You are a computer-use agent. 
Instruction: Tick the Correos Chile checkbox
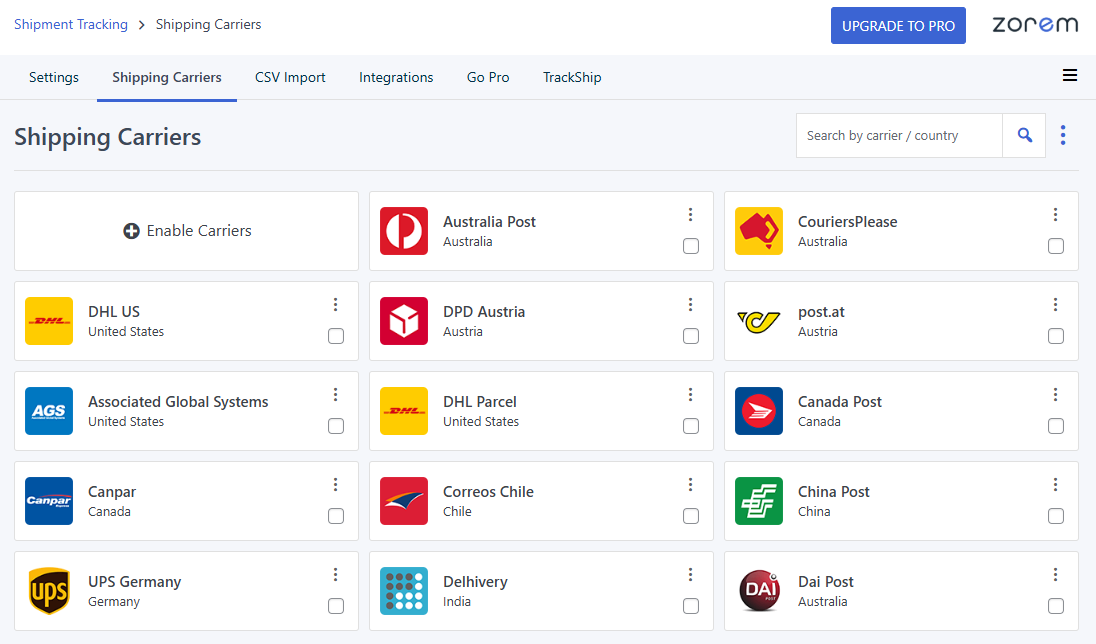click(x=691, y=516)
